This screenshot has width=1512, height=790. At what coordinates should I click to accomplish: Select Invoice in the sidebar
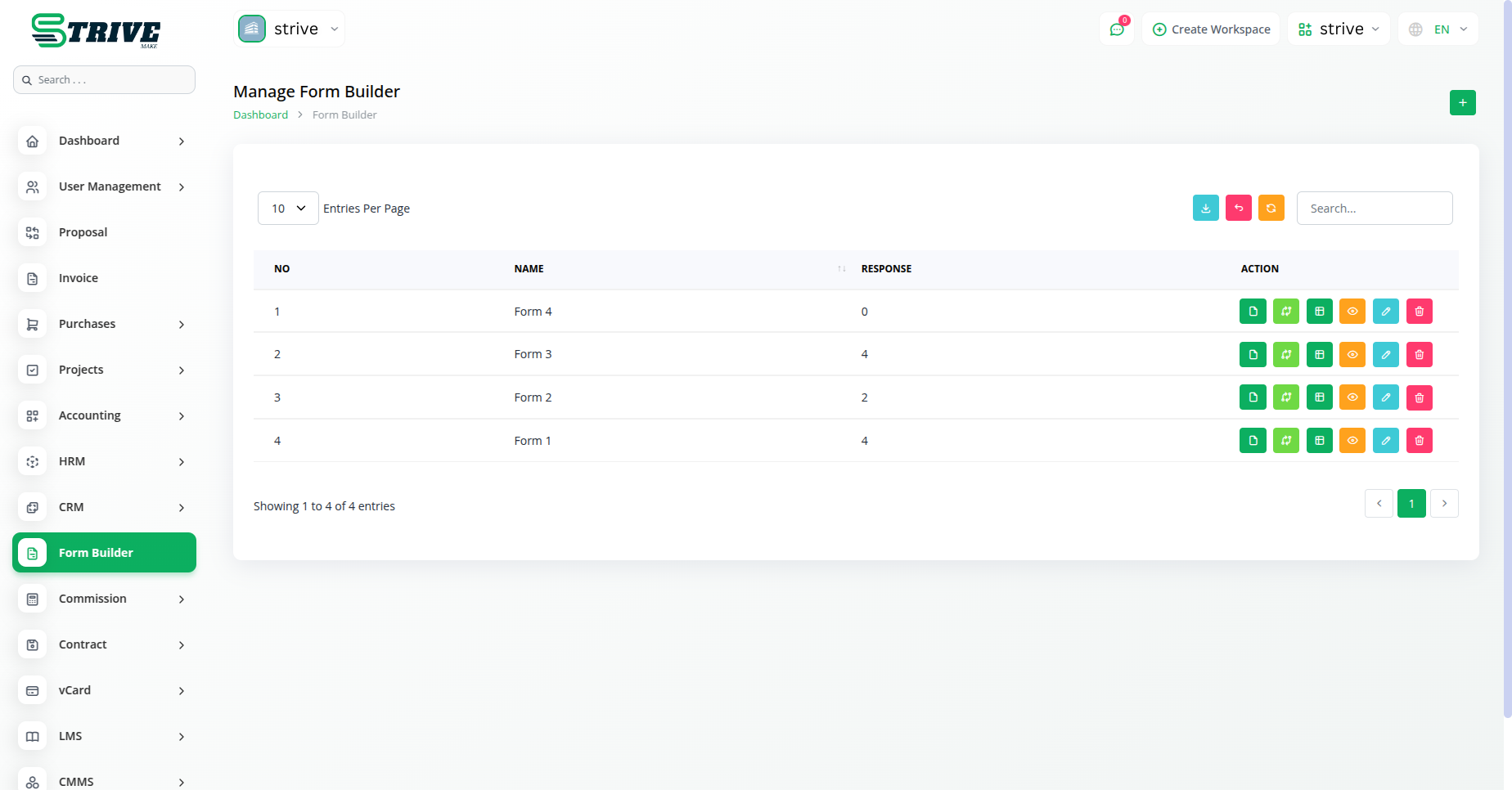pos(79,278)
